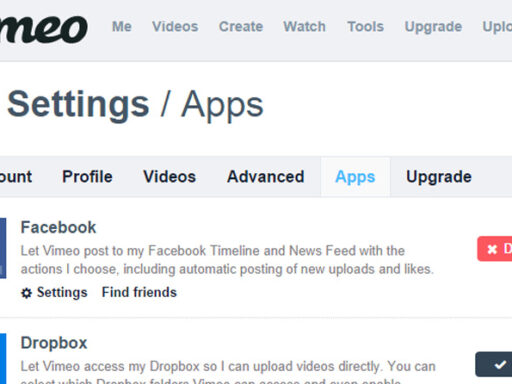This screenshot has height=384, width=512.
Task: Switch to the Profile settings tab
Action: [x=87, y=177]
